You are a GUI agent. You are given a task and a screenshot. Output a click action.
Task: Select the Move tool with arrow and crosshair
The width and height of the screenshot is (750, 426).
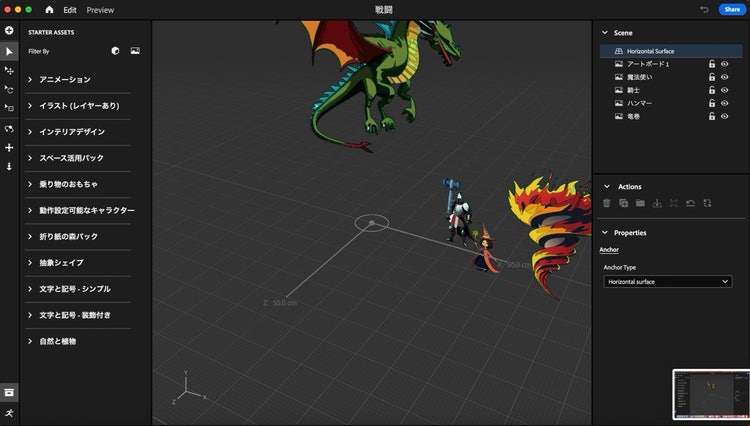tap(9, 71)
